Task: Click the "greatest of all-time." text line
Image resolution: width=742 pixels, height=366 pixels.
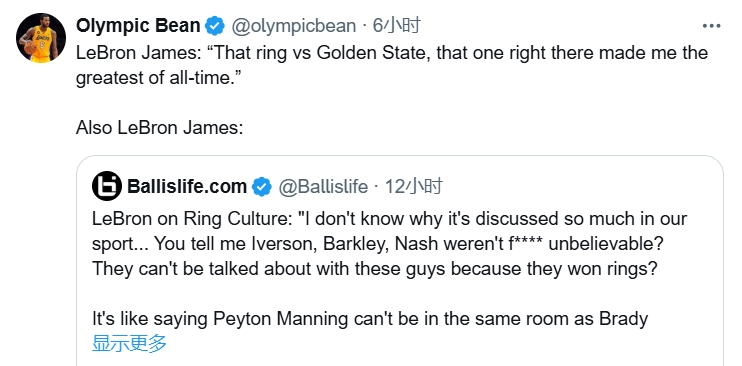Action: pyautogui.click(x=159, y=78)
